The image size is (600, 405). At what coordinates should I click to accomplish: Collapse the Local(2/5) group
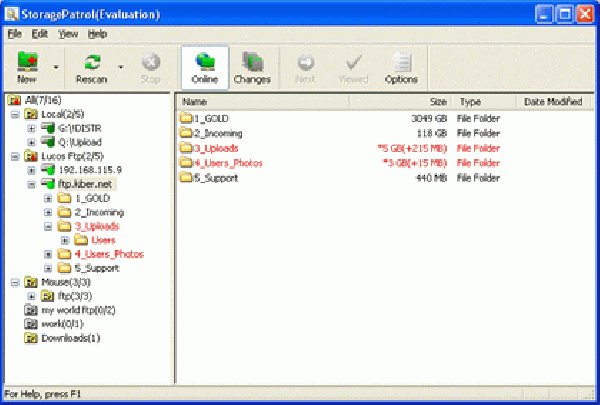15,114
